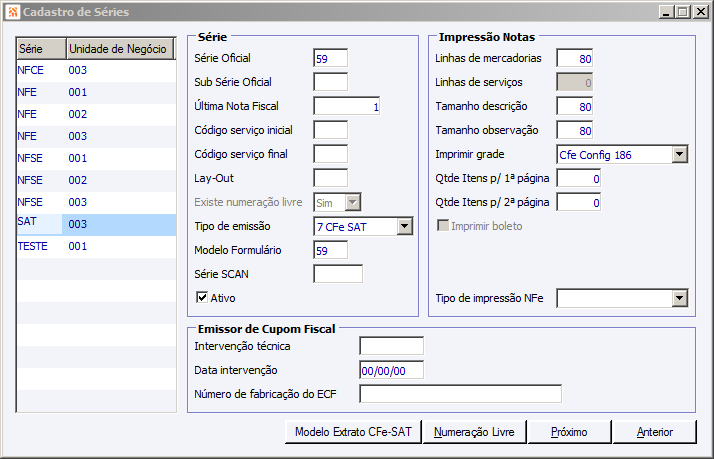Focus the Linhas de mercadorias field
714x459 pixels.
[574, 58]
